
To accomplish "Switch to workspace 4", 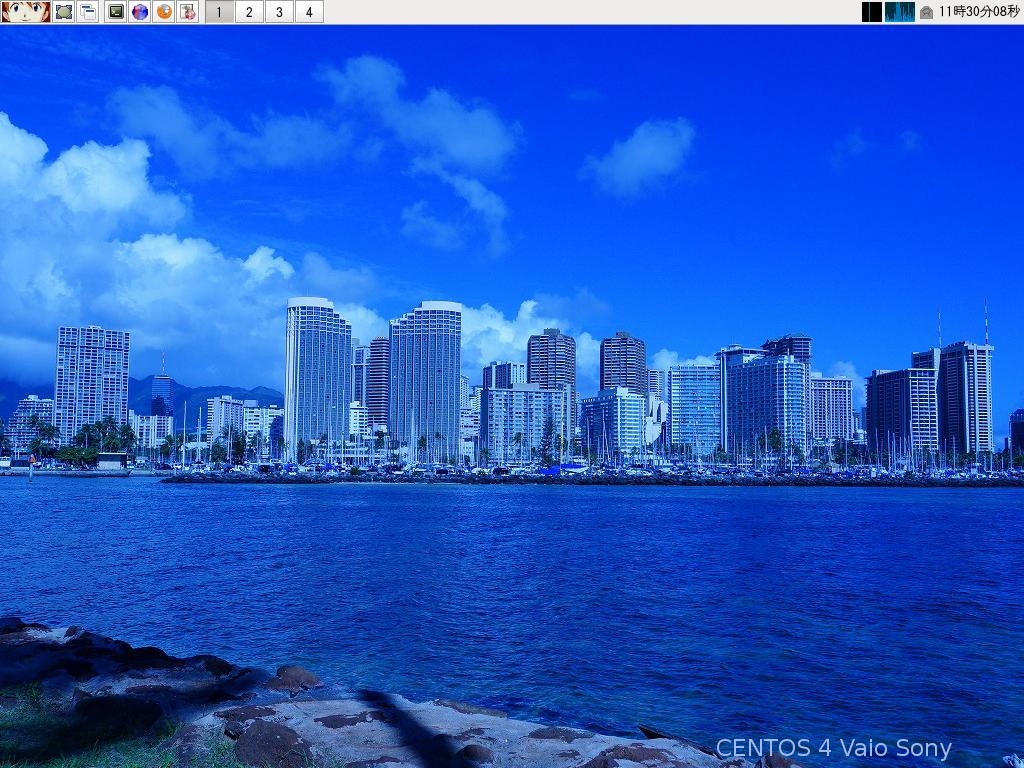I will 309,13.
